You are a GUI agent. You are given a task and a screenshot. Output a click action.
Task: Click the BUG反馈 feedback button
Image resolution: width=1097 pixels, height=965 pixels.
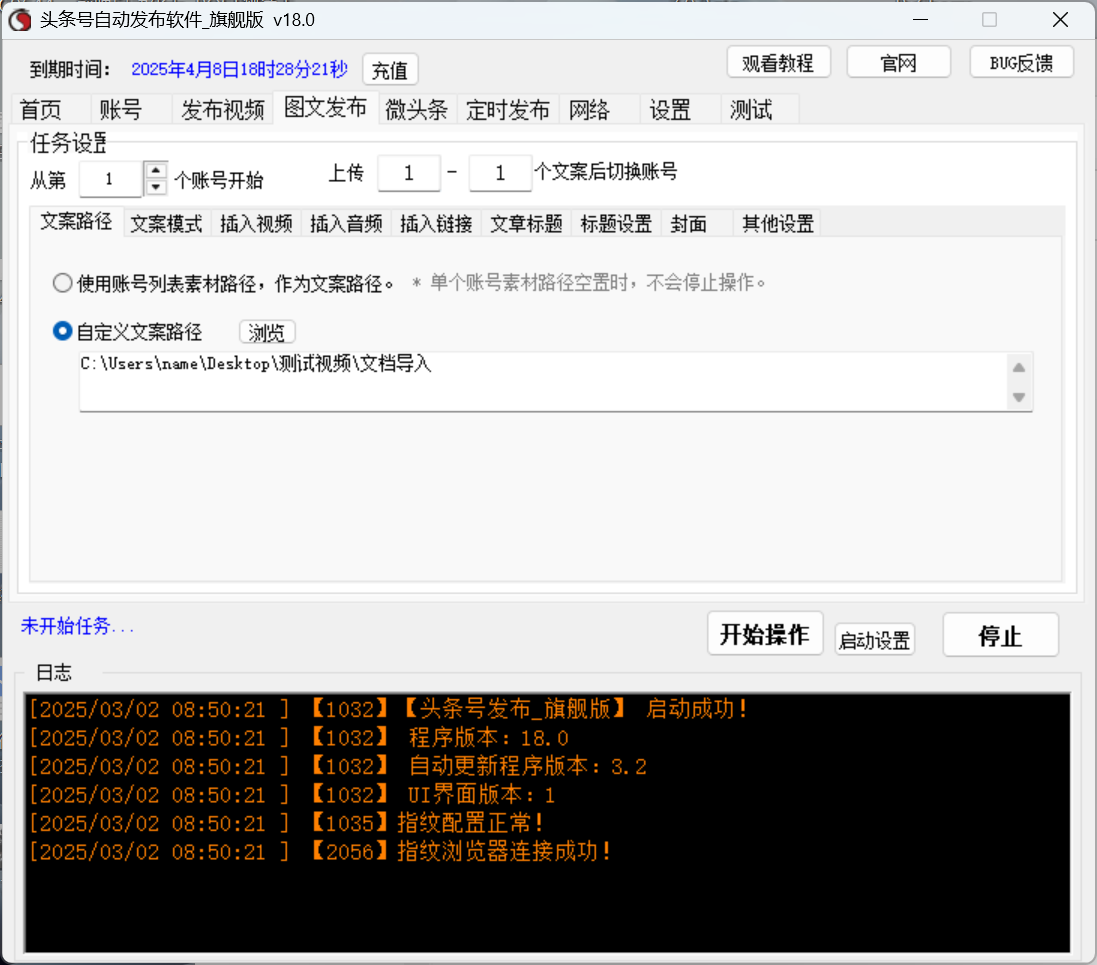coord(1021,63)
